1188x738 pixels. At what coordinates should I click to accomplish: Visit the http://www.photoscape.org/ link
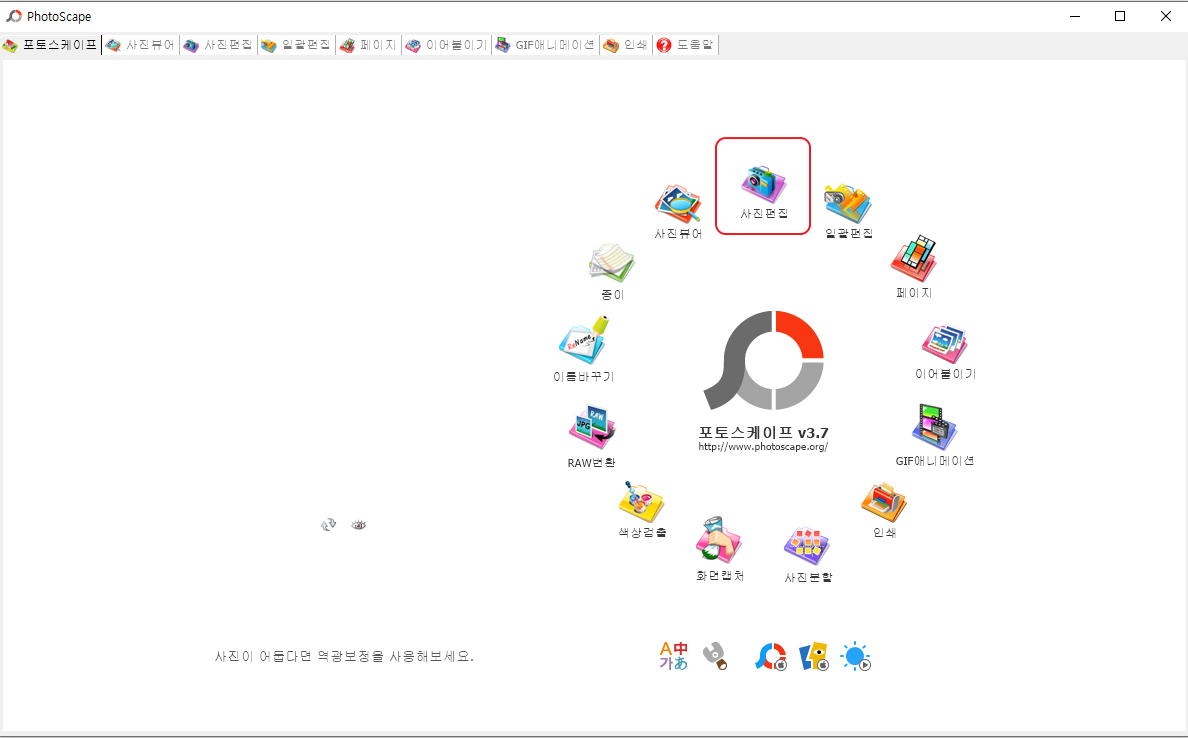(763, 447)
